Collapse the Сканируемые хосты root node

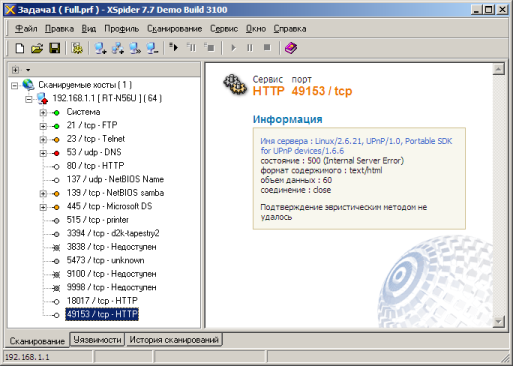click(x=14, y=86)
